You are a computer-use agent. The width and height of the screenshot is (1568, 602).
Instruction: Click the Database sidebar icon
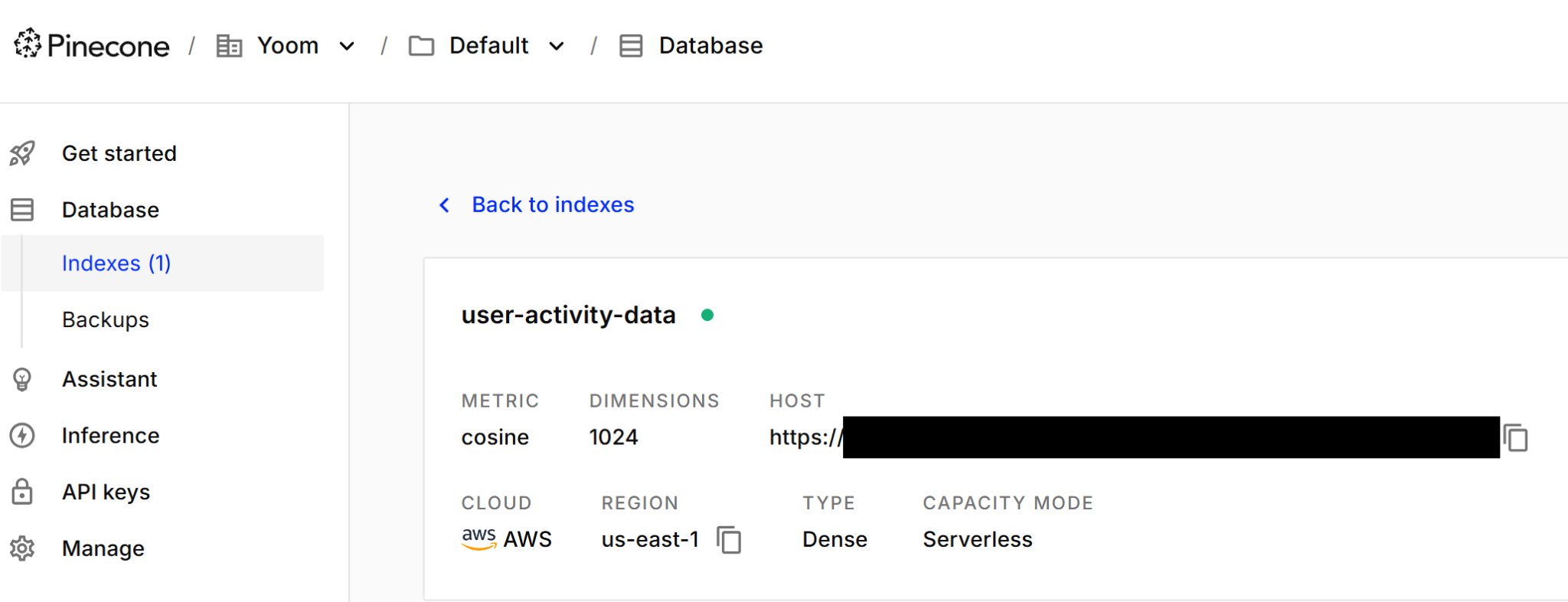22,210
